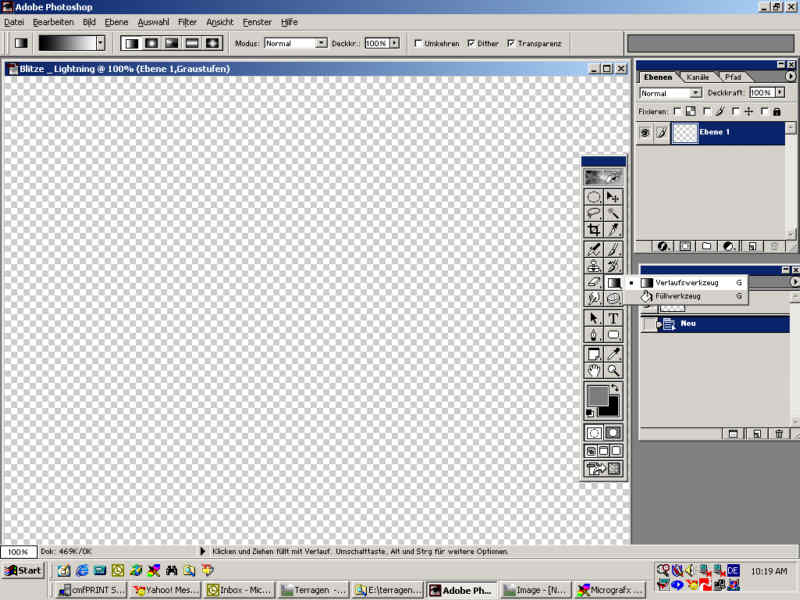Select the Text tool
The width and height of the screenshot is (800, 600).
coord(613,318)
